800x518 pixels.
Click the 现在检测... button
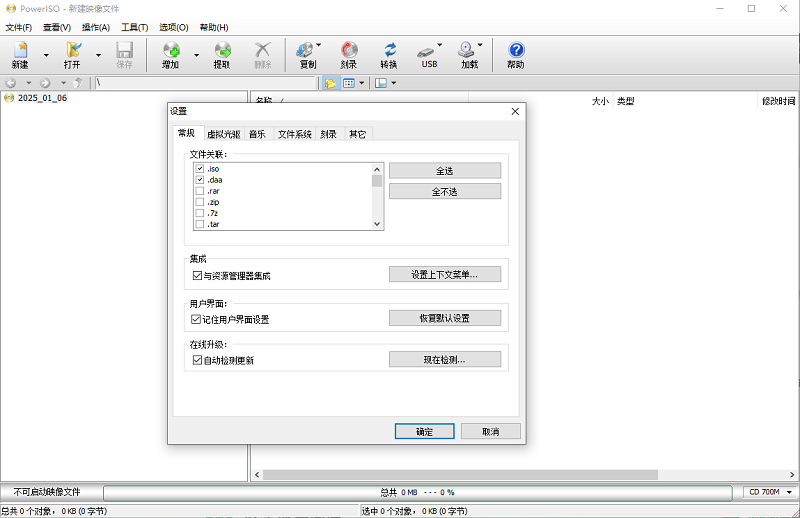pyautogui.click(x=445, y=360)
